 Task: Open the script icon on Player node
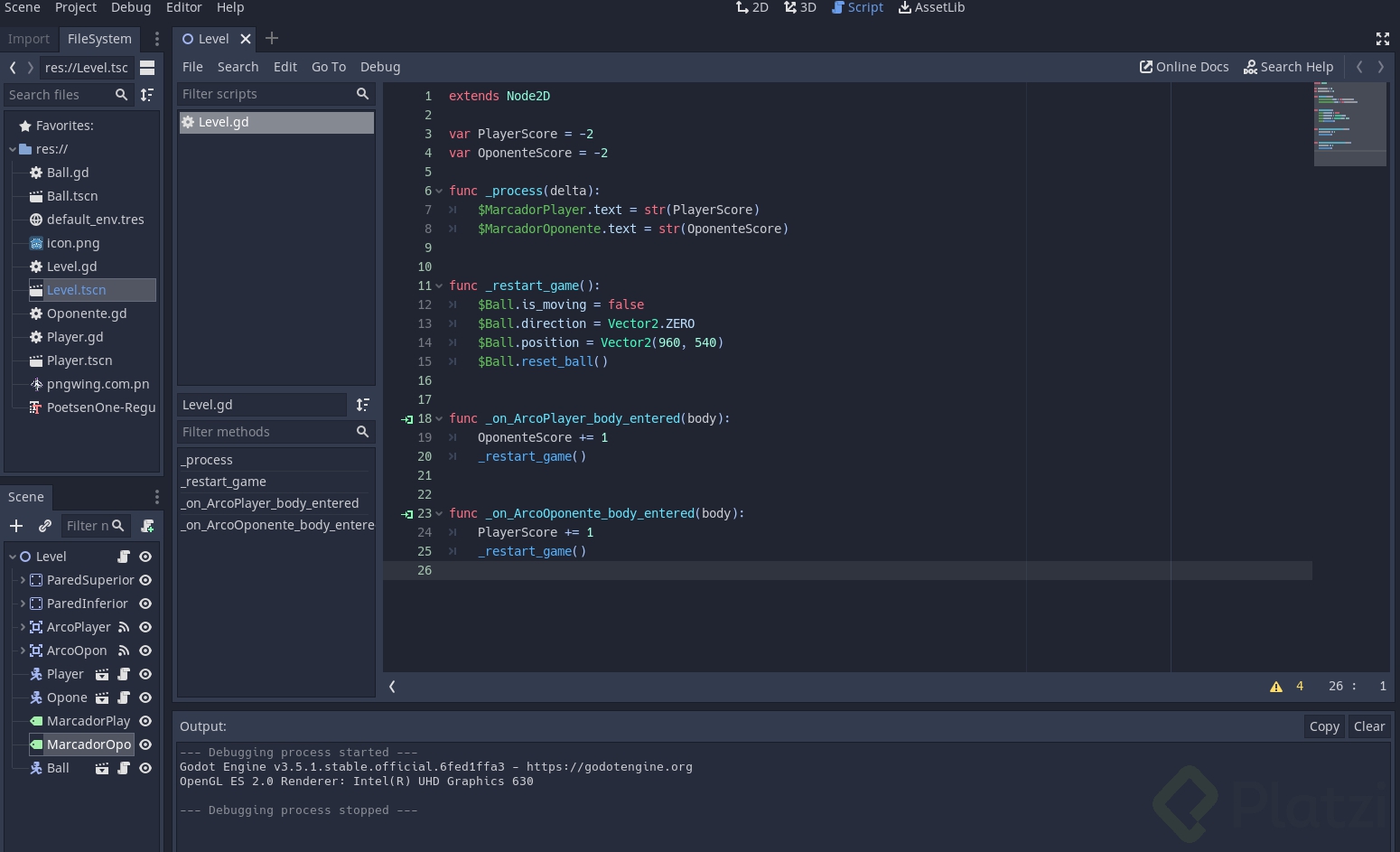(124, 674)
